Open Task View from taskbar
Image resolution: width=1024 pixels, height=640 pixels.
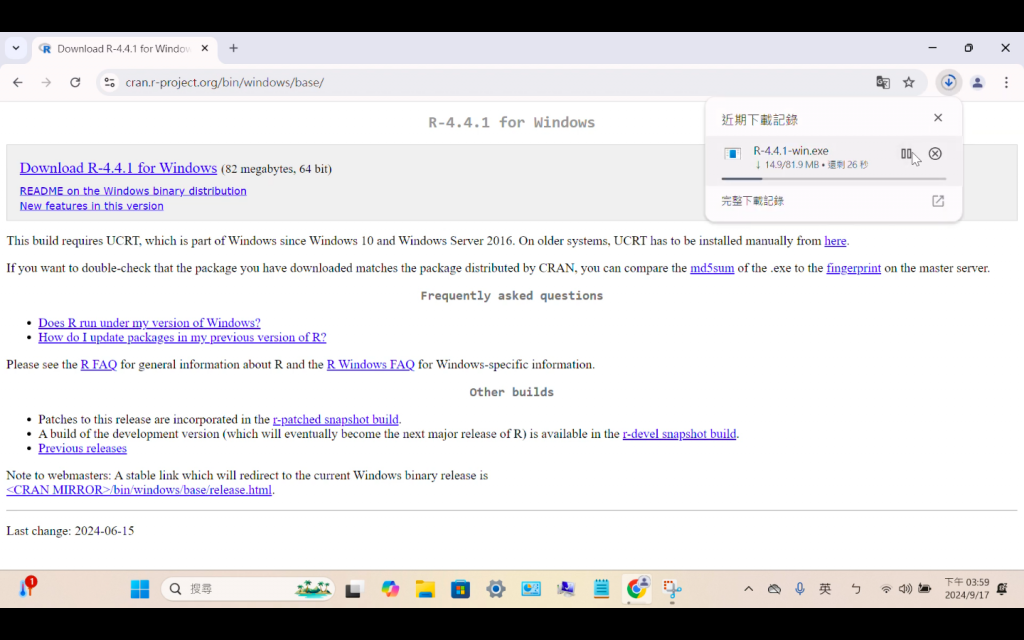pyautogui.click(x=353, y=589)
